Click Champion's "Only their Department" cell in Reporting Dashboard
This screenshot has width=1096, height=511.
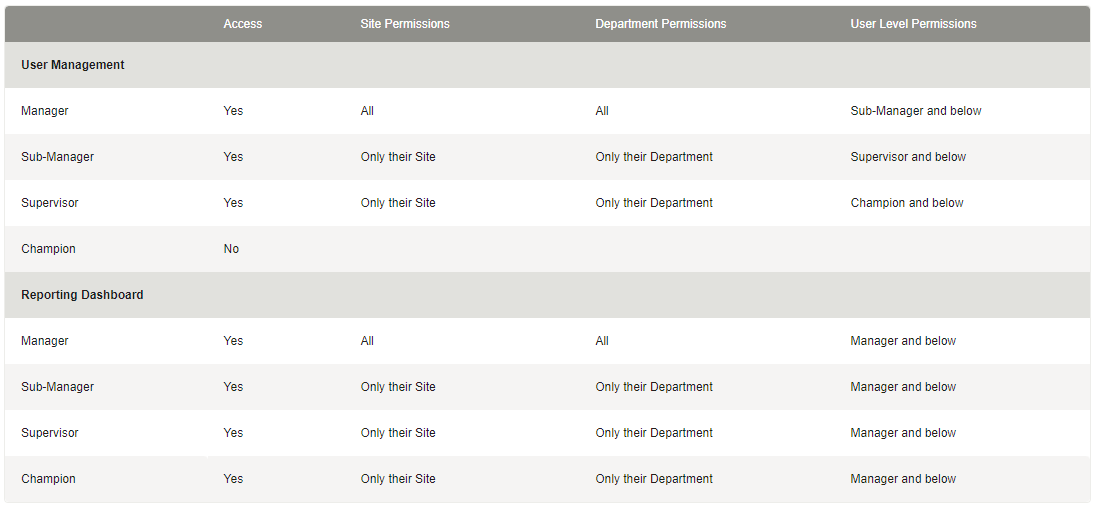click(x=654, y=479)
